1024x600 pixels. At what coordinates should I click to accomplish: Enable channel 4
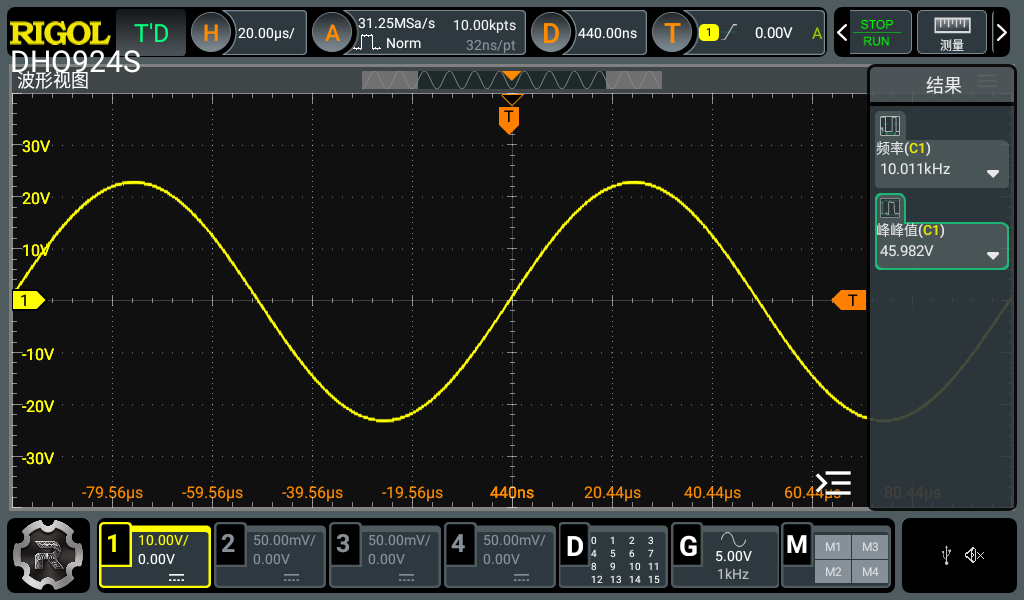[458, 544]
